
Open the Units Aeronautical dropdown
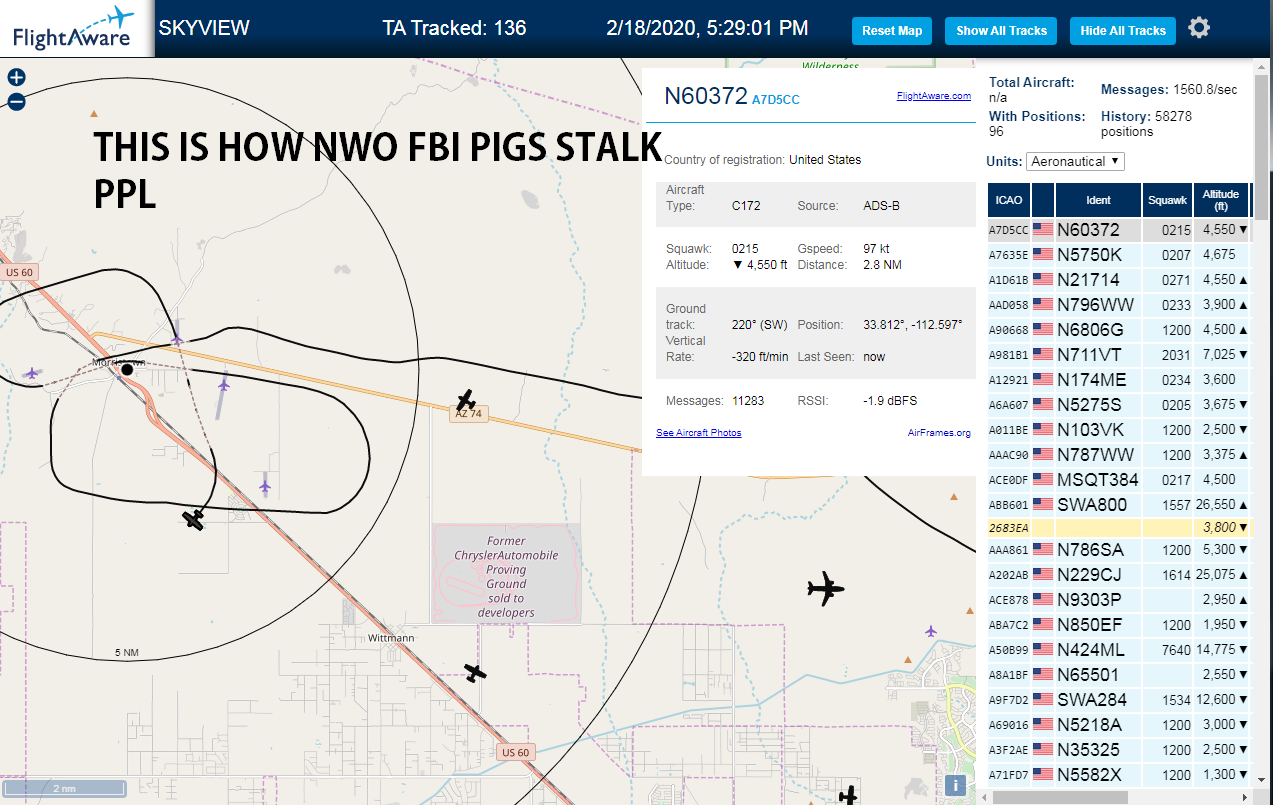(x=1075, y=161)
